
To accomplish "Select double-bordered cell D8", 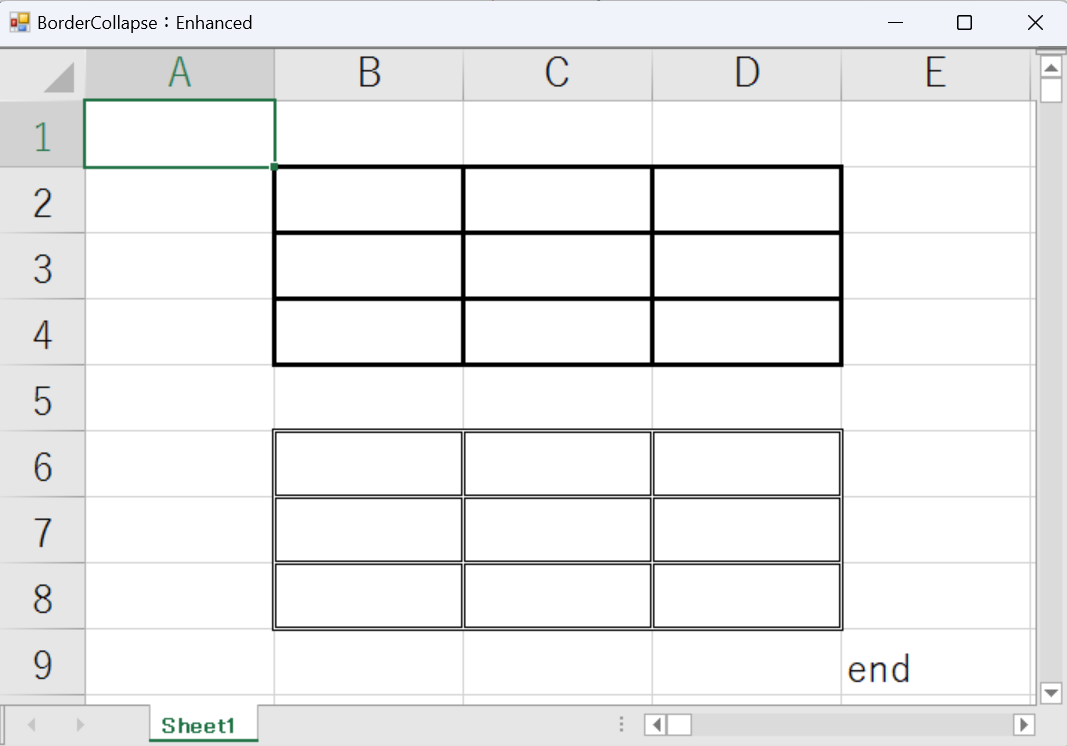I will point(746,596).
